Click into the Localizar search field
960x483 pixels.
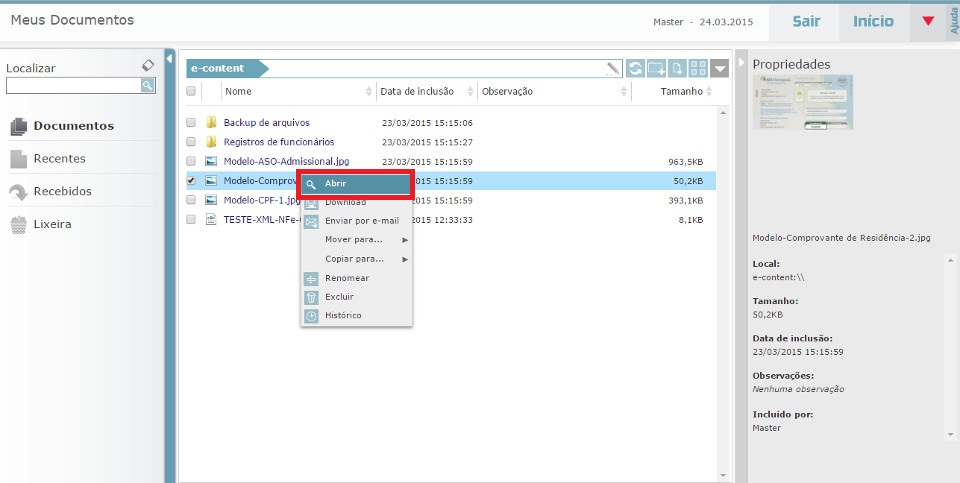point(72,86)
